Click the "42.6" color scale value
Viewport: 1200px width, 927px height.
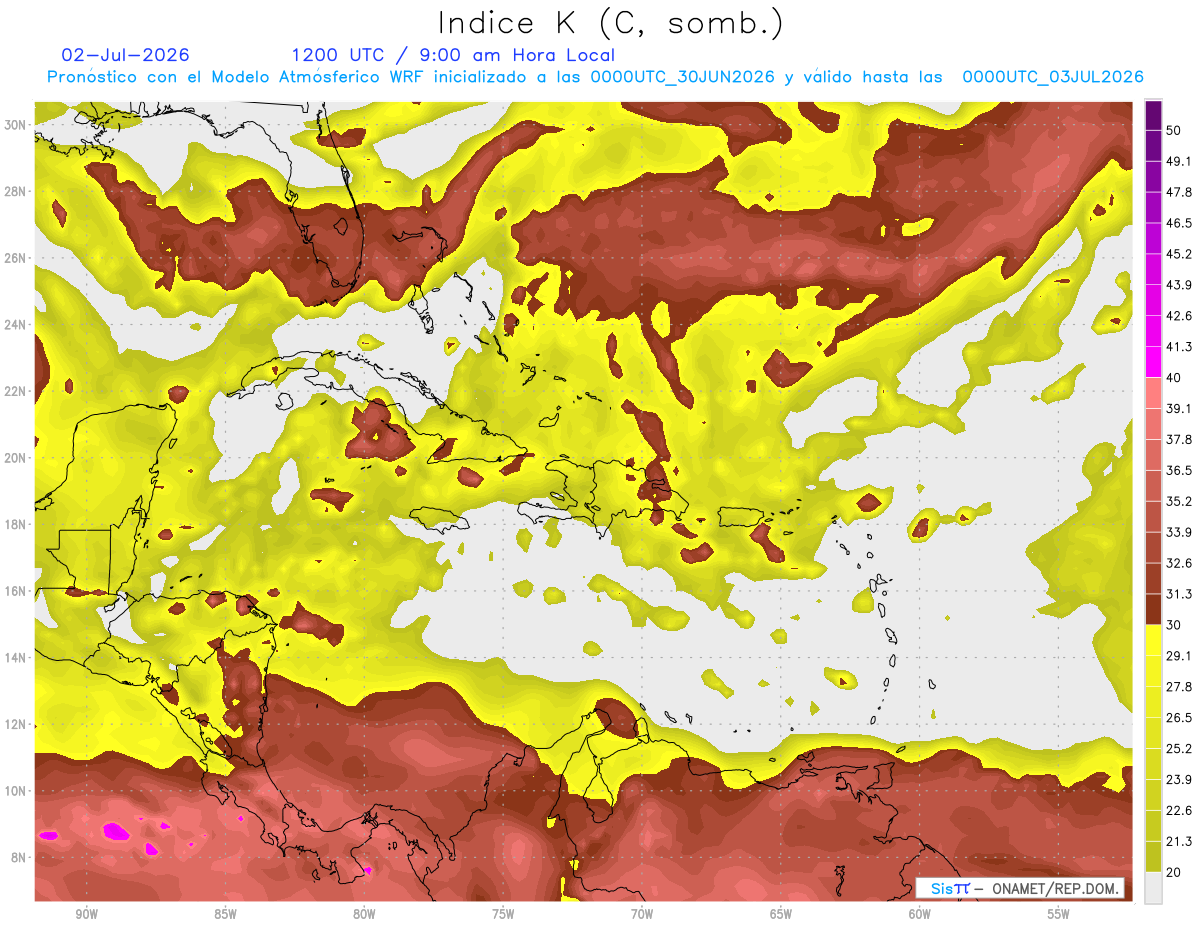tap(1179, 316)
